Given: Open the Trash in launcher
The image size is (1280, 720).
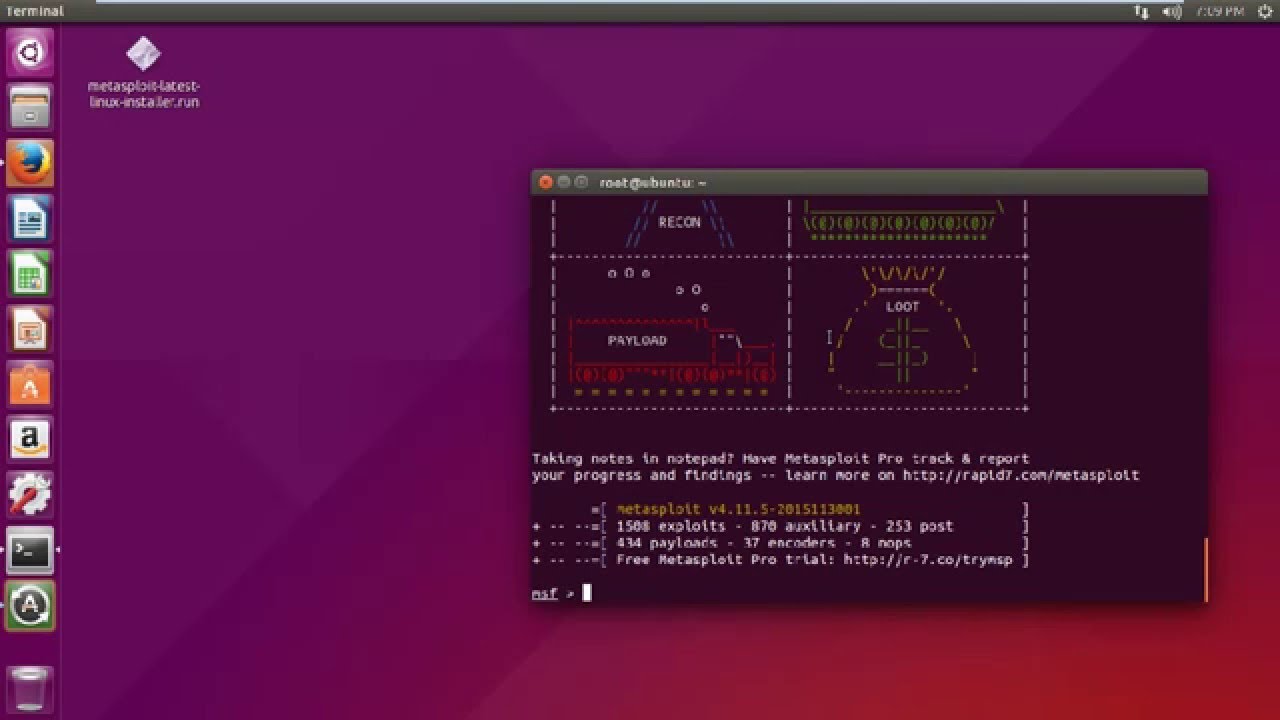Looking at the screenshot, I should 30,688.
